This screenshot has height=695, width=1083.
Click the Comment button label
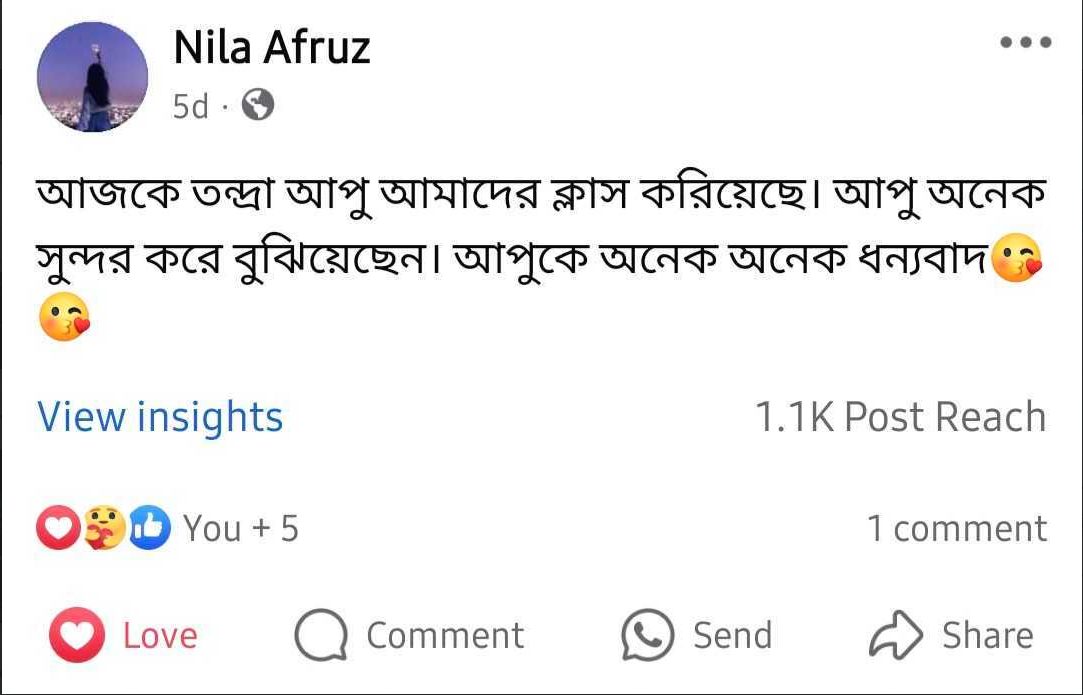445,636
